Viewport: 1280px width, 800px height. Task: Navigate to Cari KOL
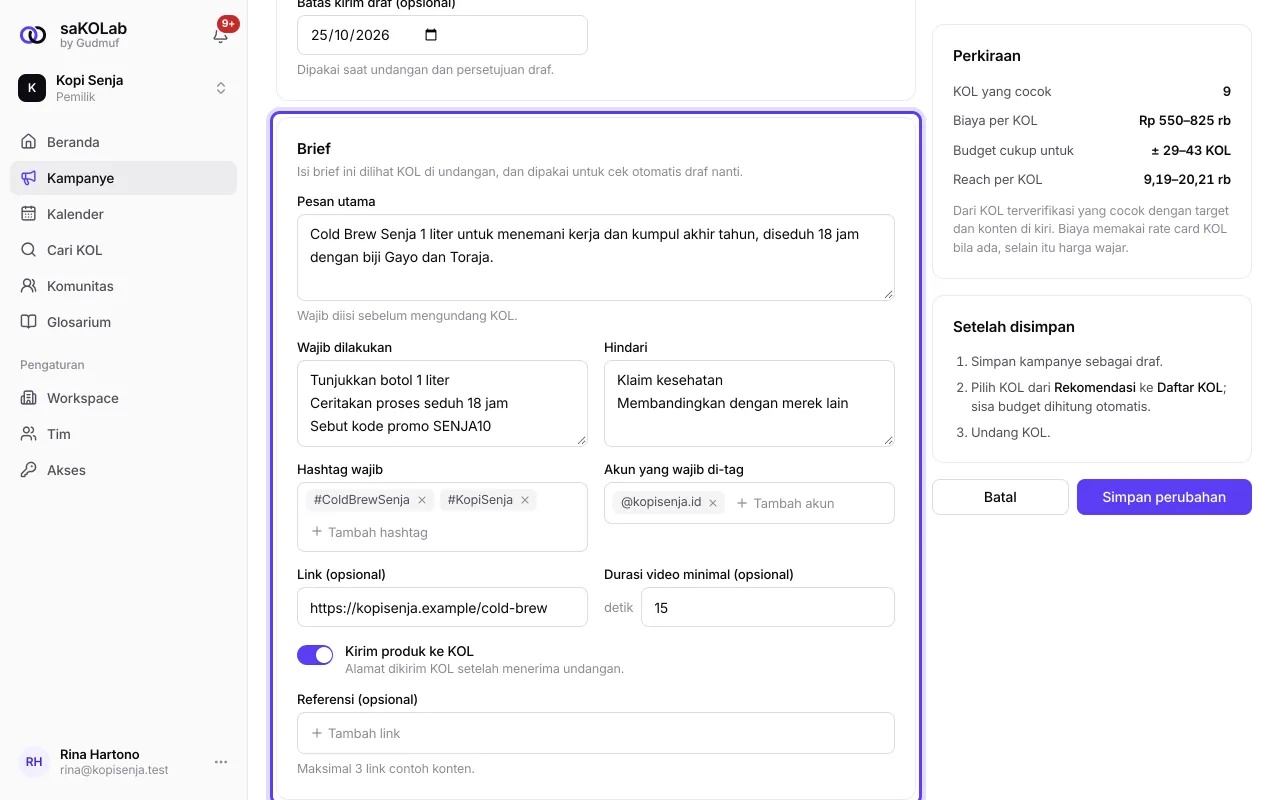[x=124, y=250]
